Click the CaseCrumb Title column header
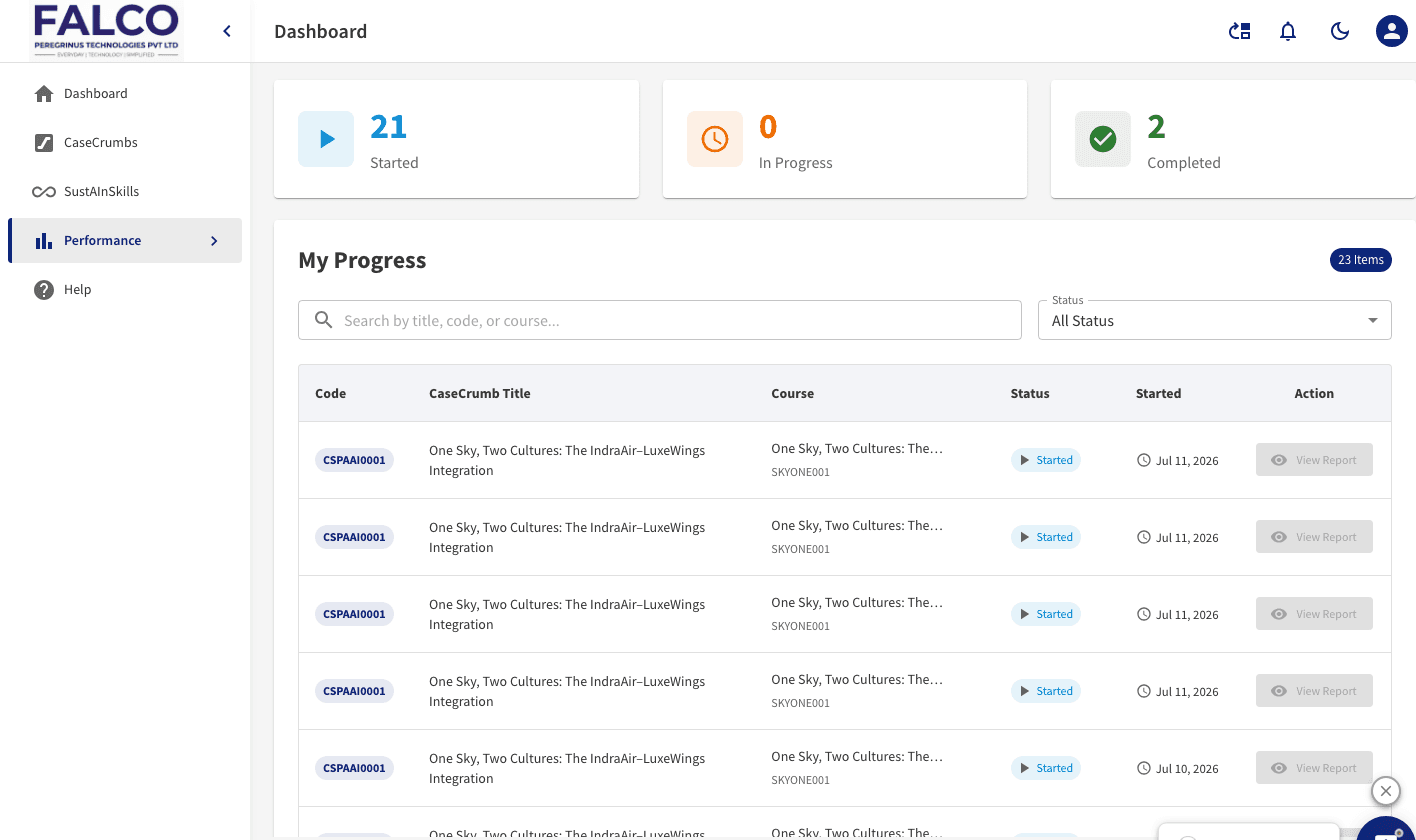 click(x=480, y=393)
